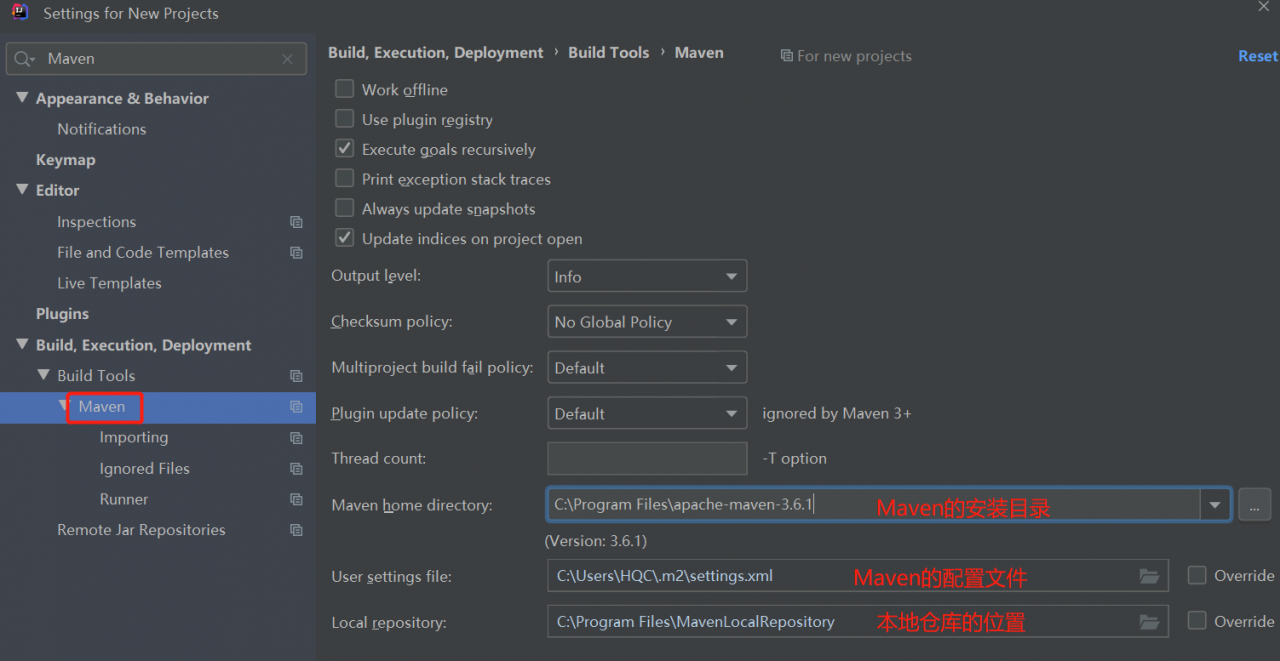
Task: Click the '-T option' hint text
Action: pos(794,459)
